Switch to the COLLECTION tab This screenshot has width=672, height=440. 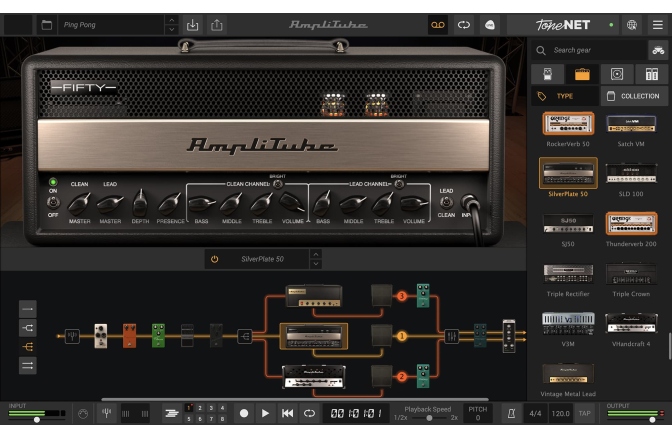click(x=634, y=96)
